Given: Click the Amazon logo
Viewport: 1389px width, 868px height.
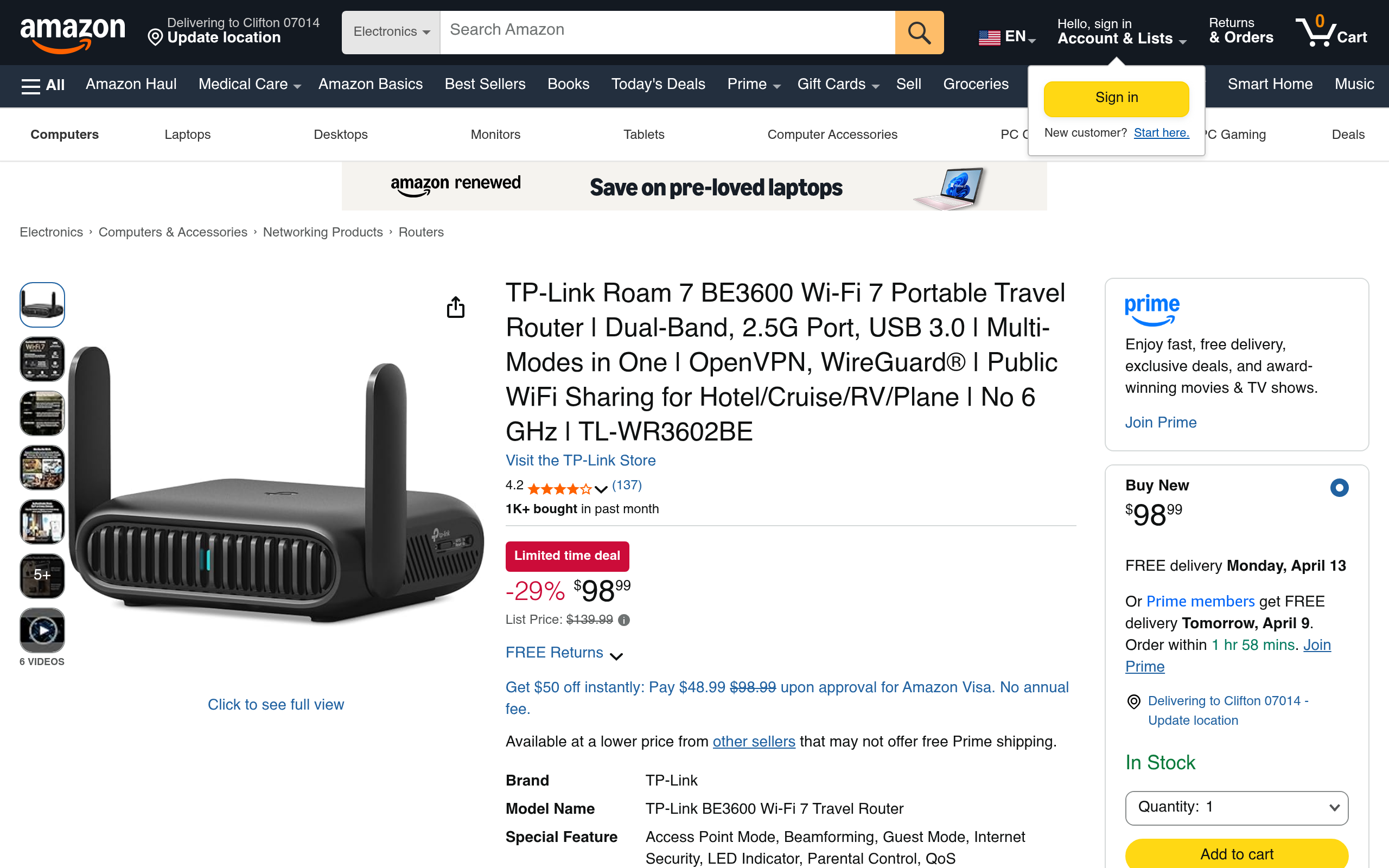Looking at the screenshot, I should pos(72,33).
